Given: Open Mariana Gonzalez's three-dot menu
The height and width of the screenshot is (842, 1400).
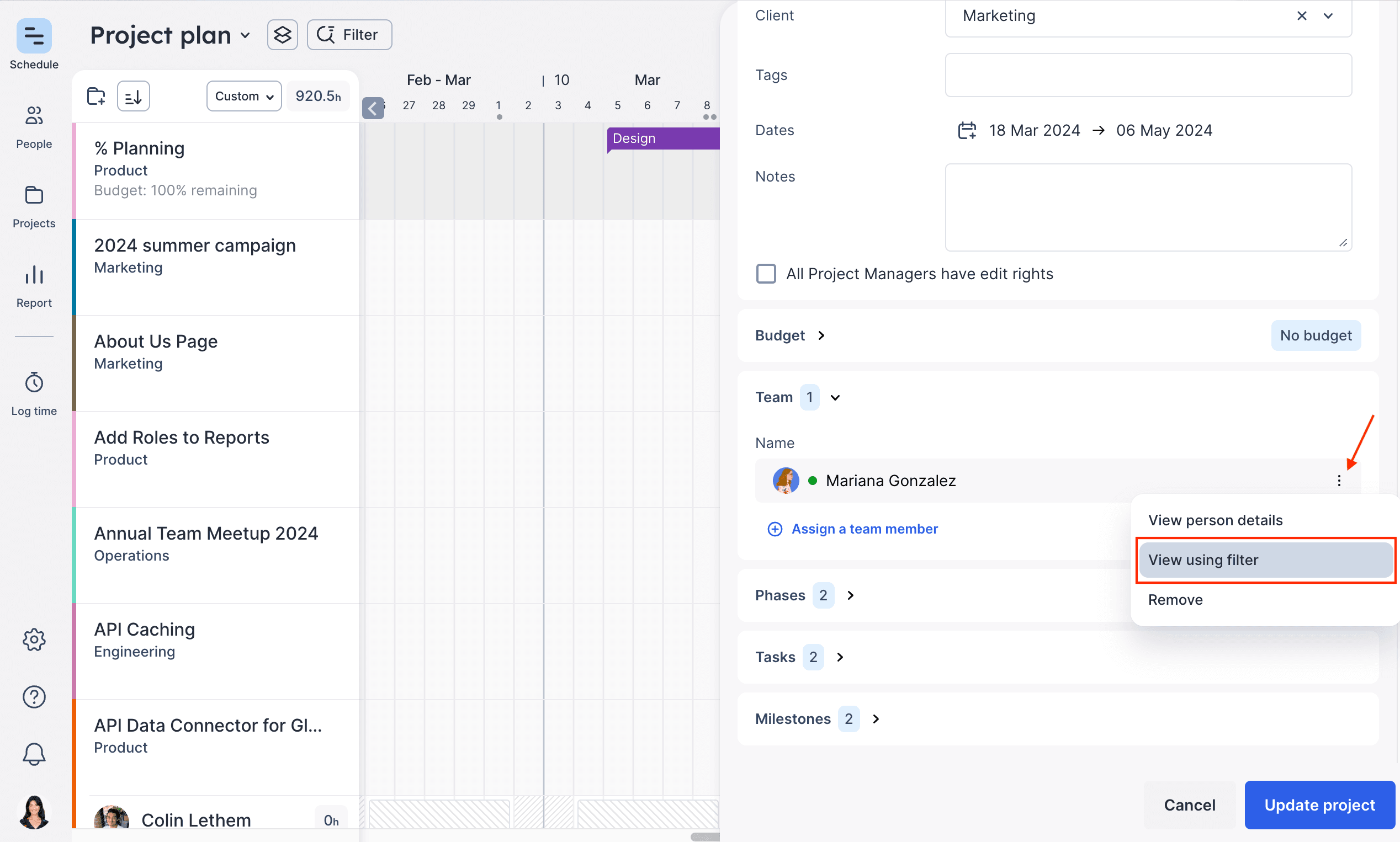Looking at the screenshot, I should pyautogui.click(x=1339, y=481).
